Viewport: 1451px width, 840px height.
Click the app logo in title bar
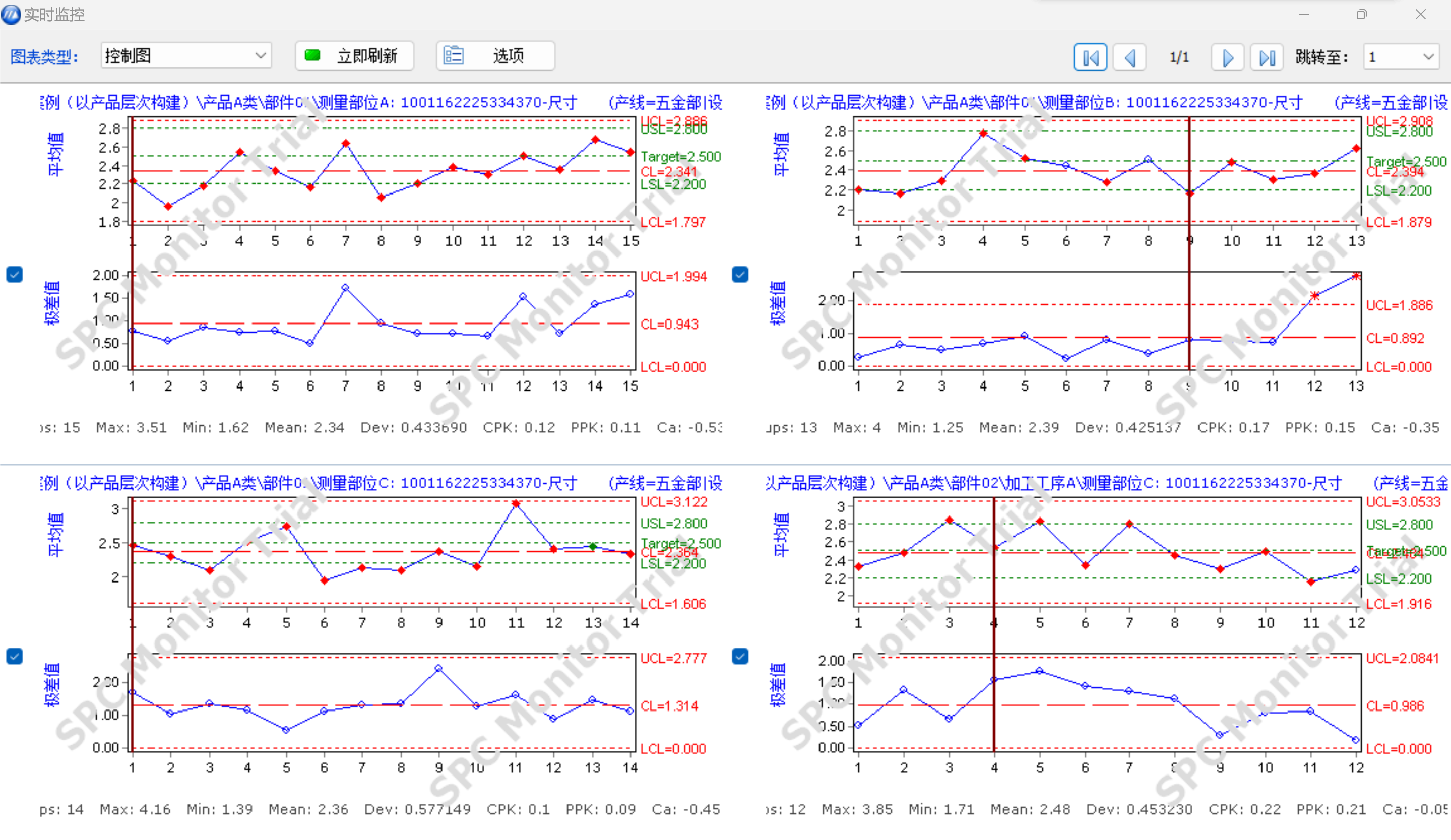click(x=11, y=14)
